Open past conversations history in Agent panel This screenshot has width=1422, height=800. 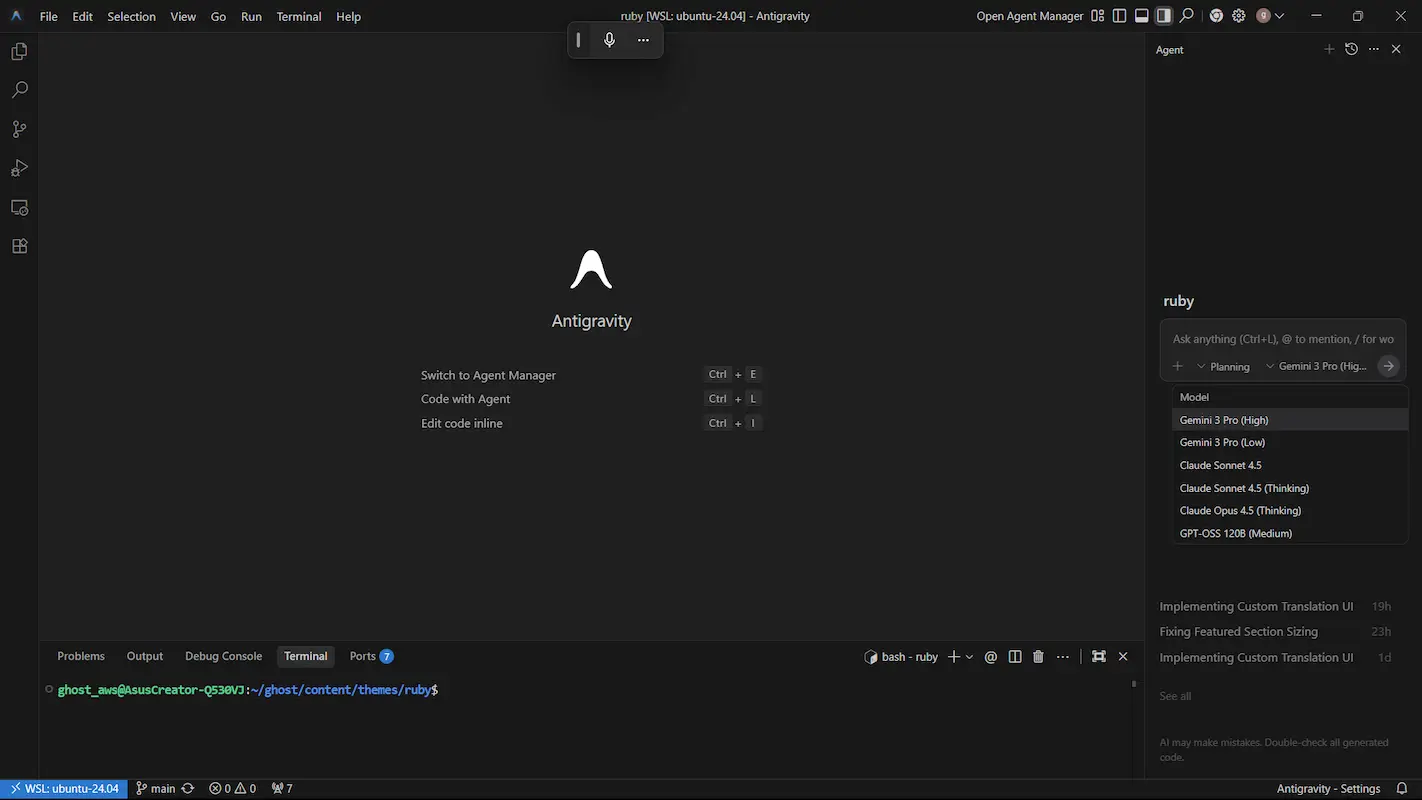(x=1351, y=49)
